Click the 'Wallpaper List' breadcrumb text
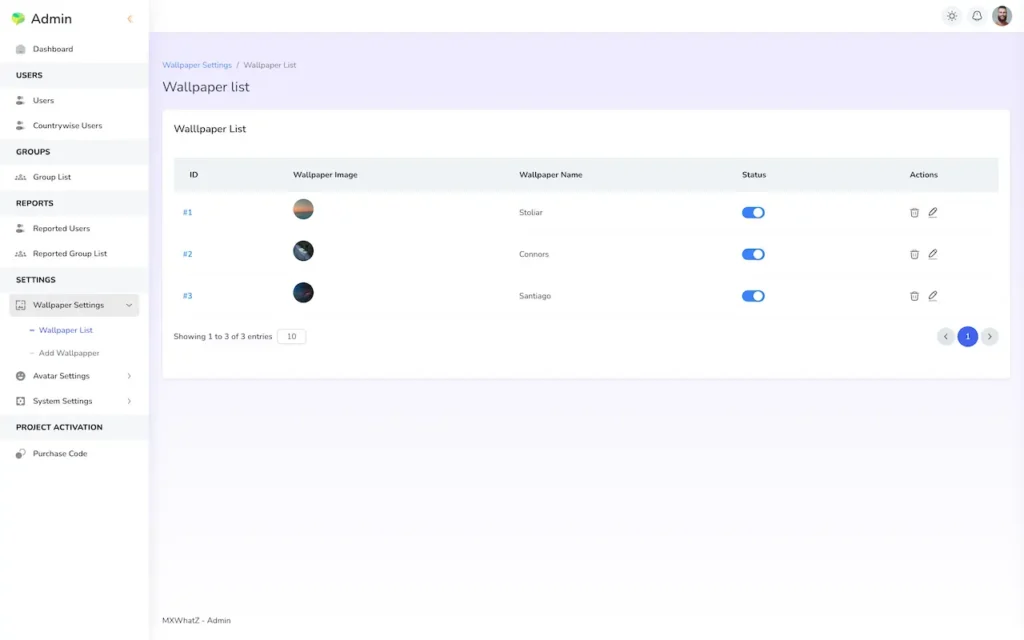 270,65
